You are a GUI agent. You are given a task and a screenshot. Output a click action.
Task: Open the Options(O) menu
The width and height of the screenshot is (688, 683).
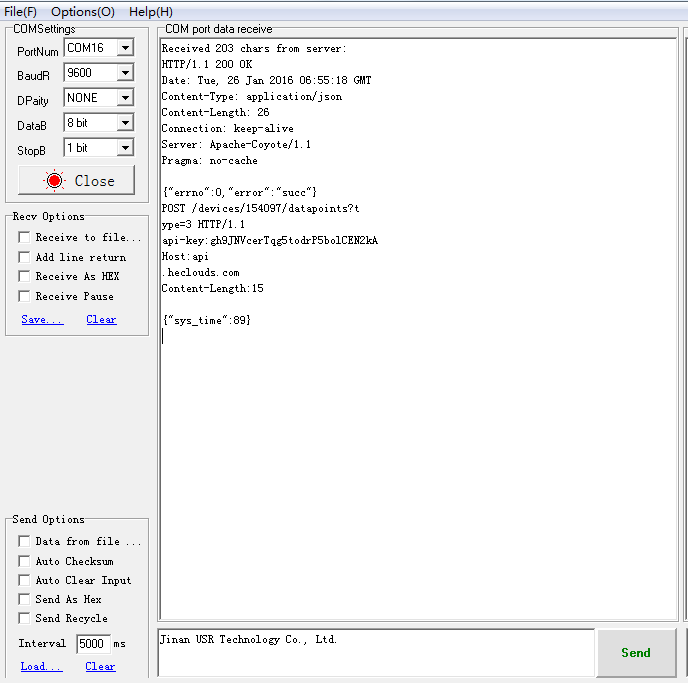pyautogui.click(x=82, y=11)
